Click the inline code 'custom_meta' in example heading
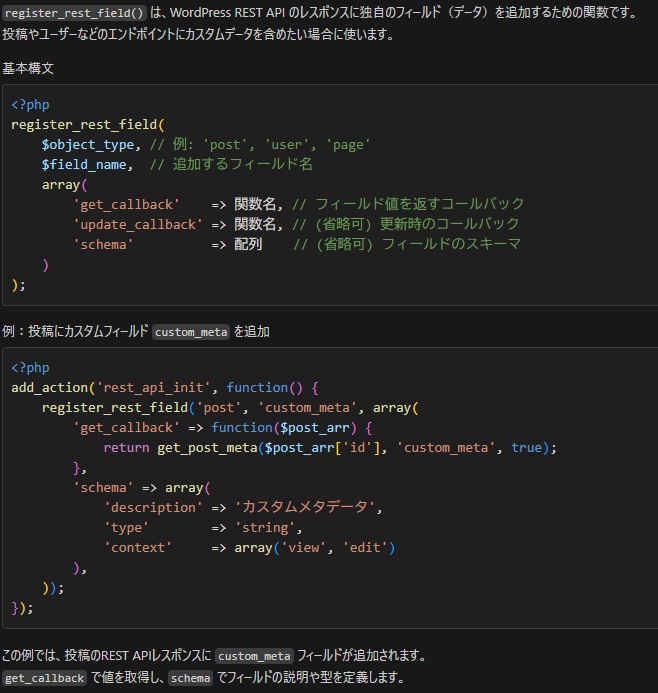Image resolution: width=658 pixels, height=693 pixels. click(x=191, y=332)
